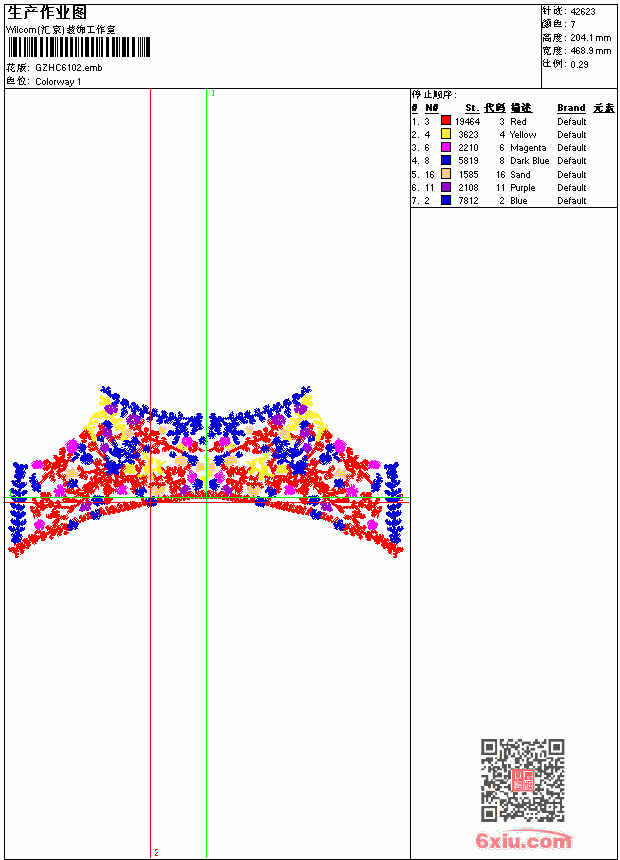This screenshot has height=860, width=620.
Task: Click the St. column header
Action: pos(472,108)
